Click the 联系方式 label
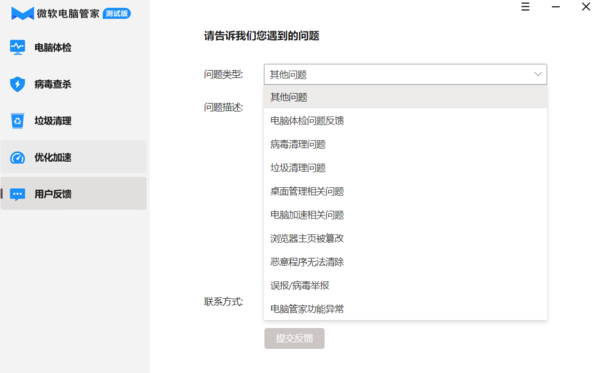The image size is (600, 373). tap(223, 302)
